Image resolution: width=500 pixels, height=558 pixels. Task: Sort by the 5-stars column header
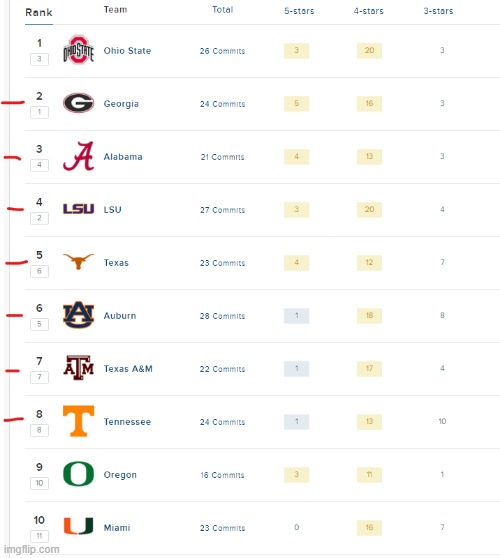[x=299, y=11]
